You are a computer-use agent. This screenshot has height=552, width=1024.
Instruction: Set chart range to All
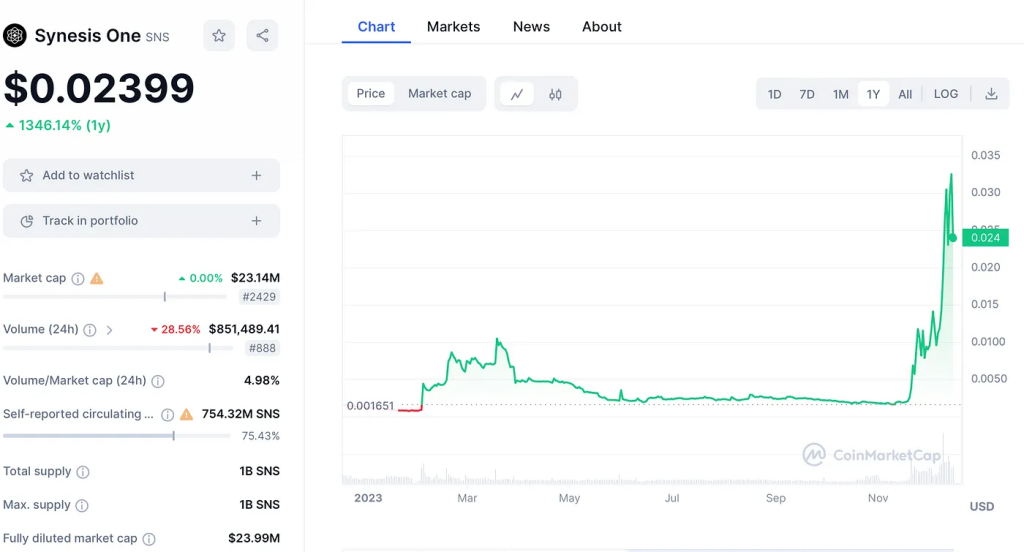click(x=905, y=94)
